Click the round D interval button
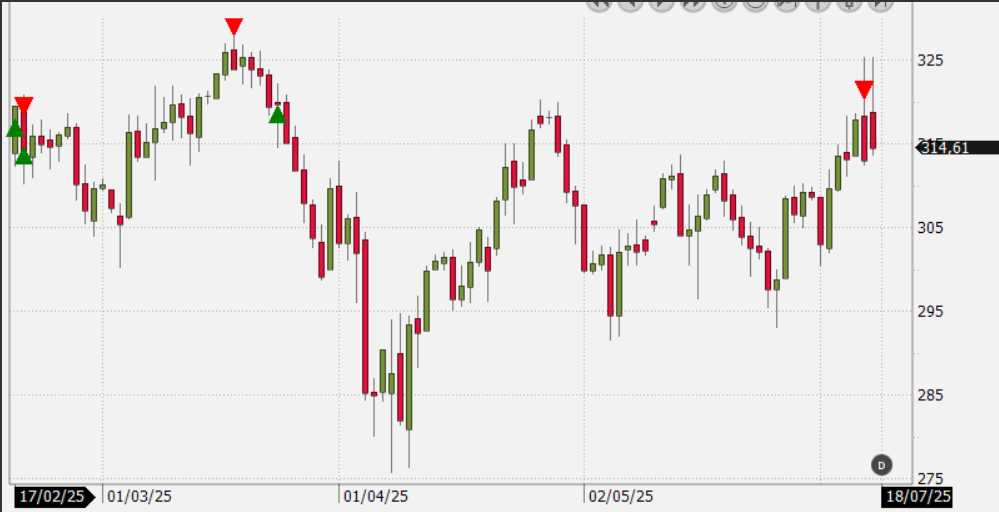999x512 pixels. tap(881, 464)
